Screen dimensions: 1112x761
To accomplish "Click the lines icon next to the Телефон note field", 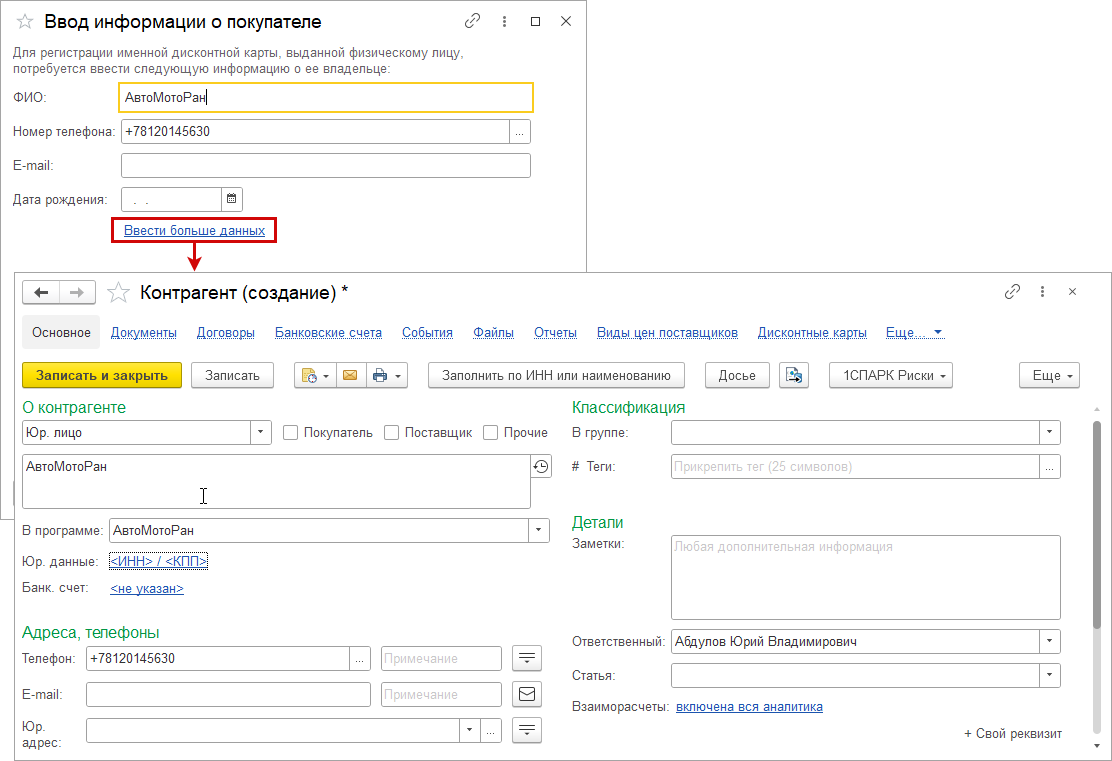I will click(526, 658).
